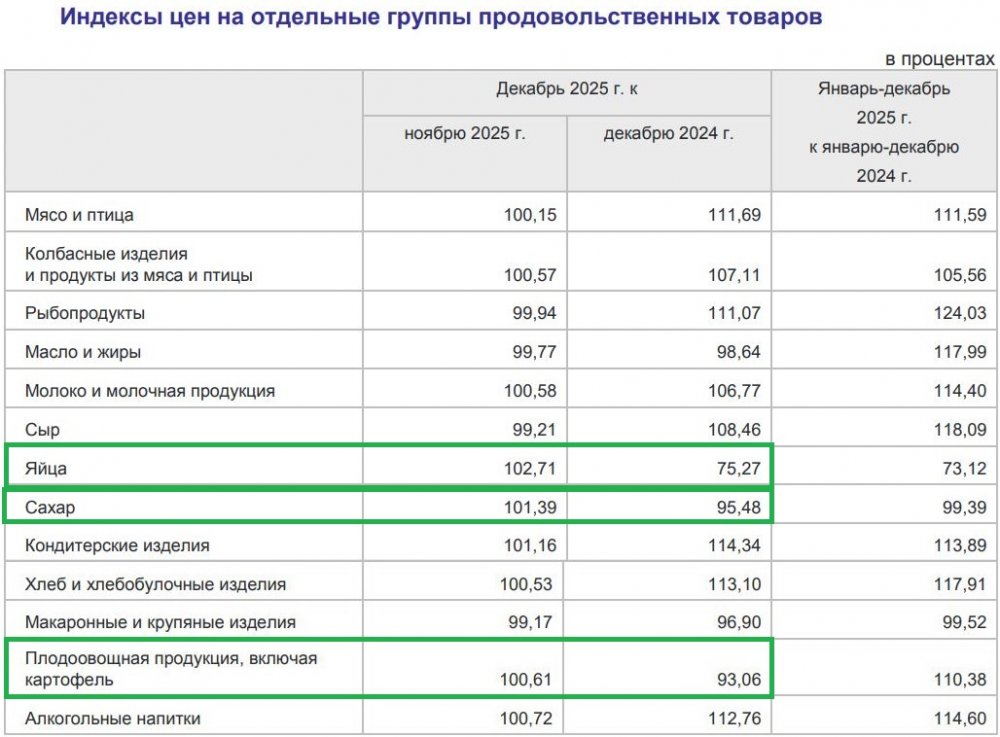The width and height of the screenshot is (1000, 737).
Task: Select the 'декабрю 2024 г.' subheader
Action: pos(668,133)
